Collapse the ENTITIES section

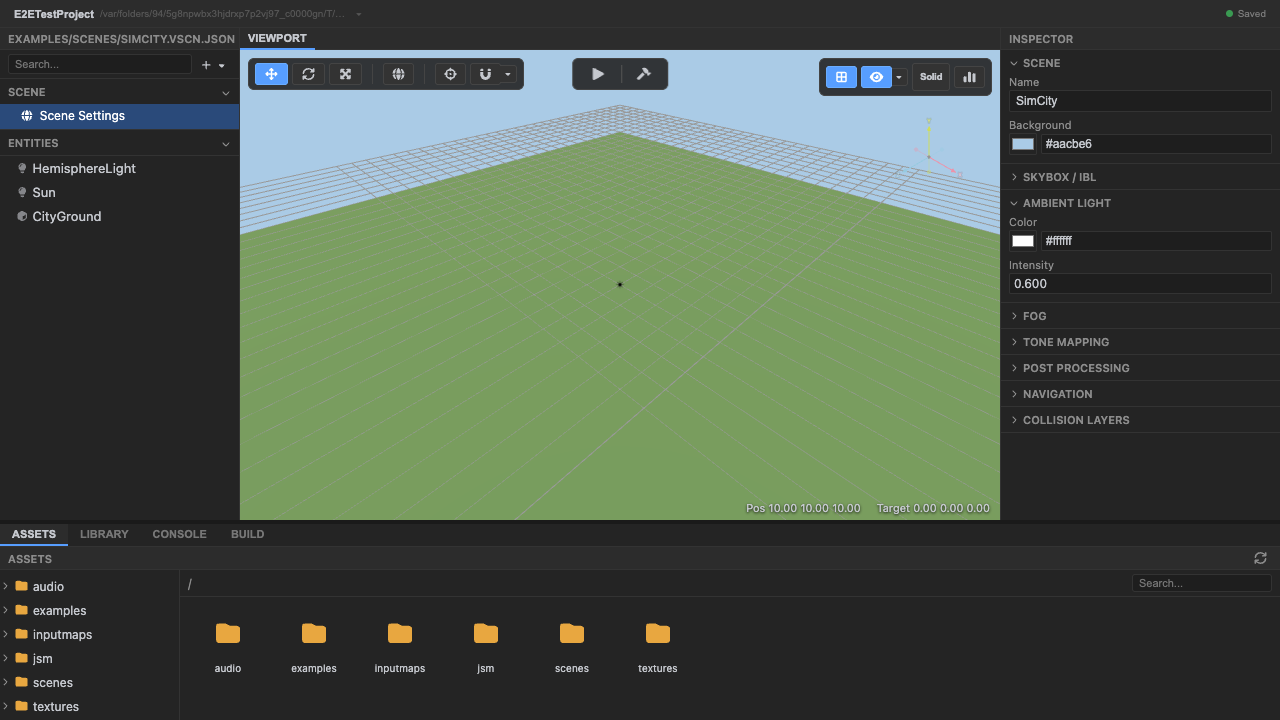[226, 144]
